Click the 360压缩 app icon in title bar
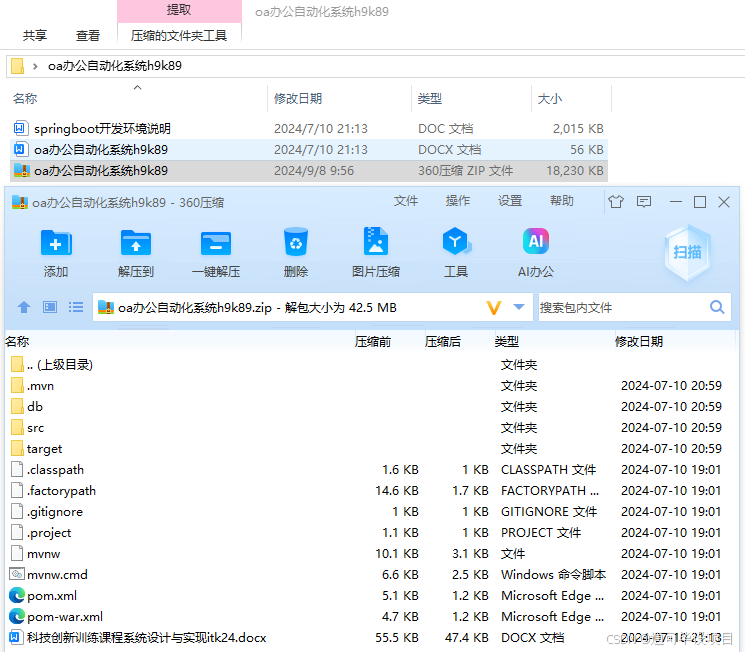 point(19,202)
